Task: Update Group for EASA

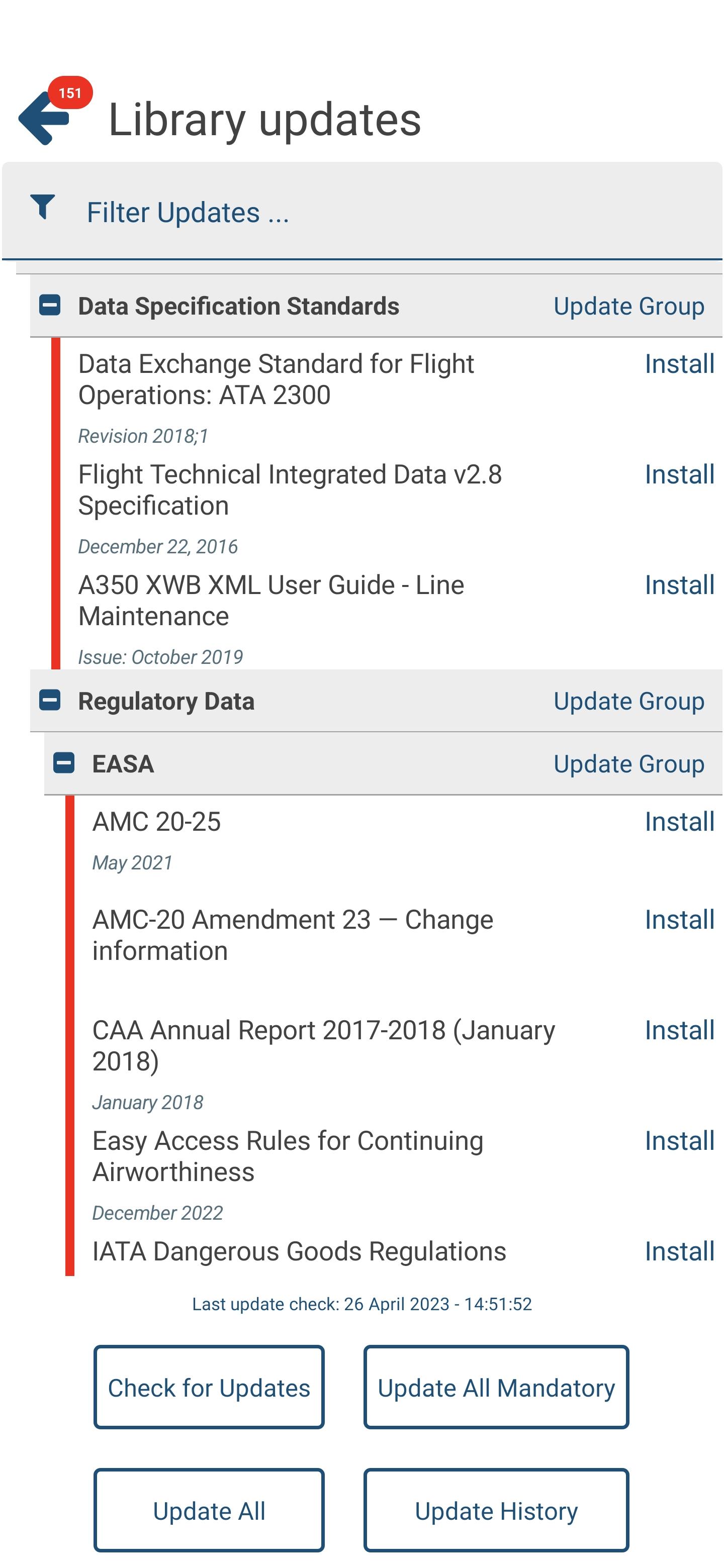Action: 628,764
